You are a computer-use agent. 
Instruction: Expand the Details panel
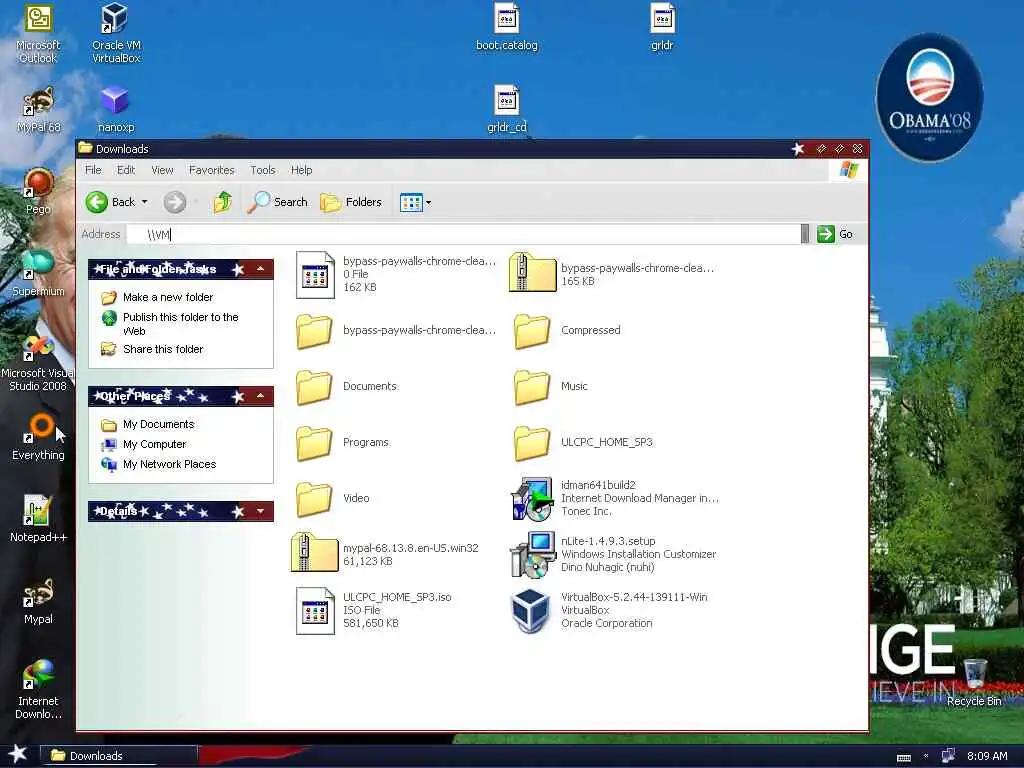pos(261,511)
